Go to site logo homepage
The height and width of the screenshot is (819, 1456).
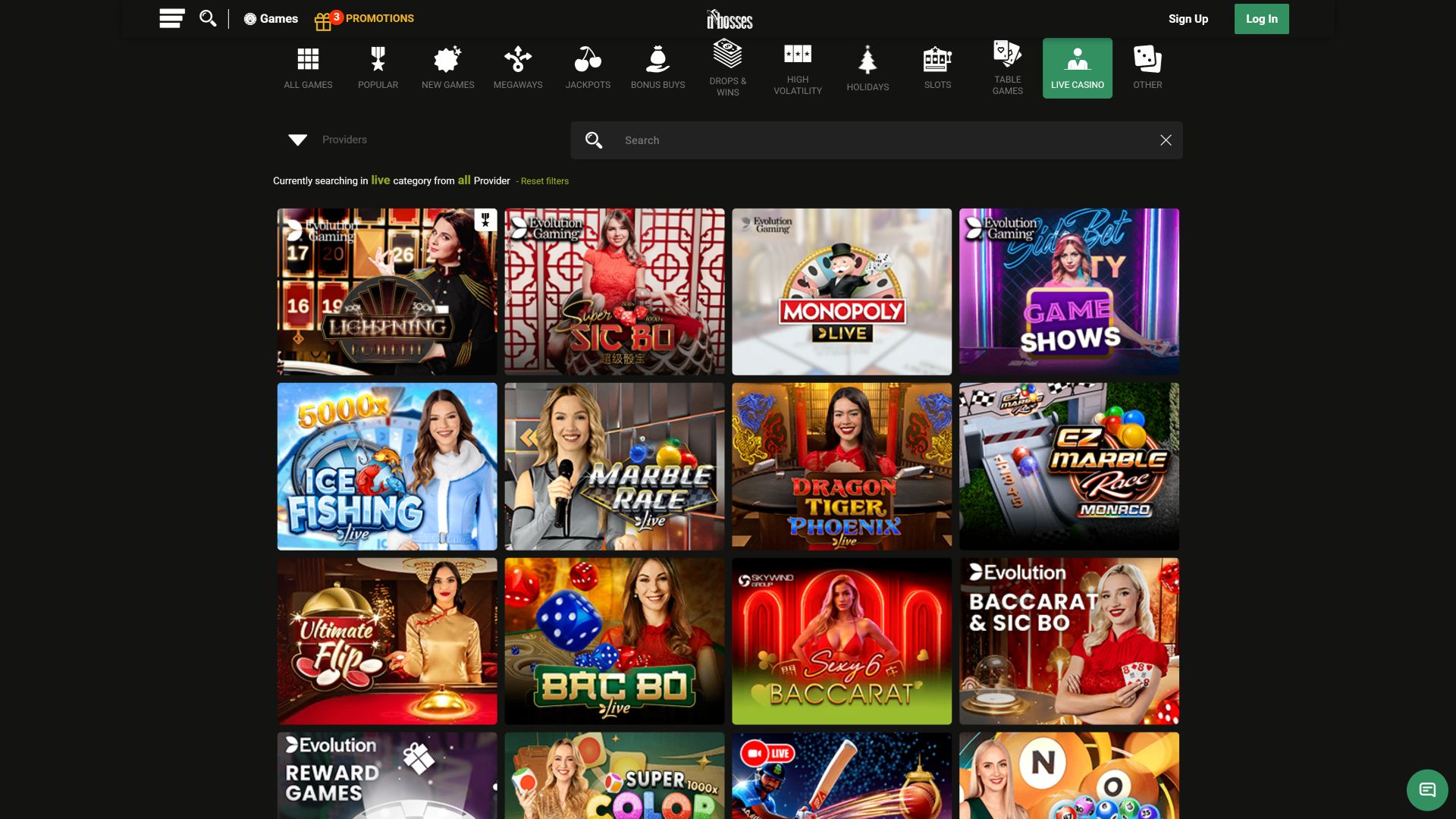click(730, 20)
